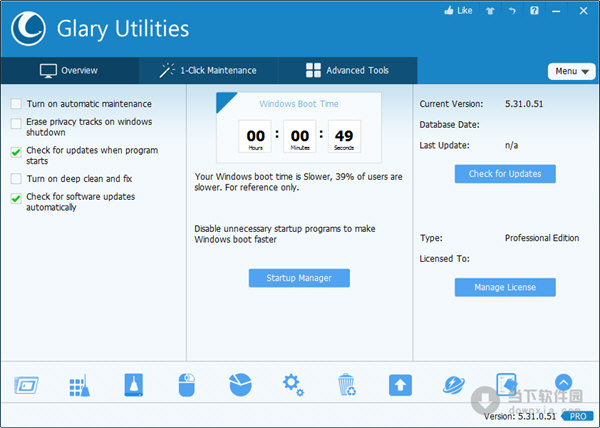Open the Software Update upload arrow icon
This screenshot has height=428, width=600.
400,385
